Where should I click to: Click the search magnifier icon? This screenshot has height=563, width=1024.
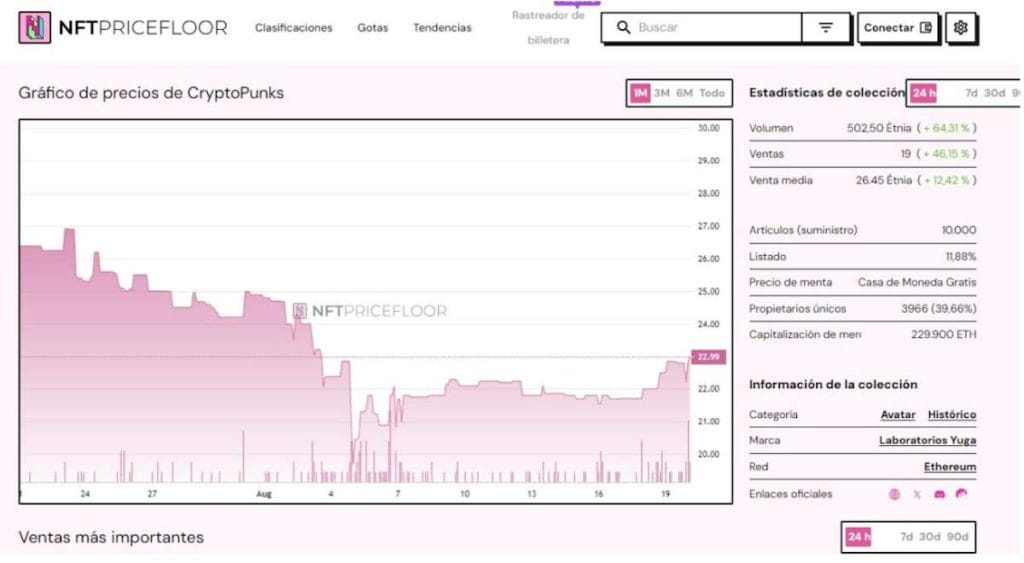coord(624,27)
